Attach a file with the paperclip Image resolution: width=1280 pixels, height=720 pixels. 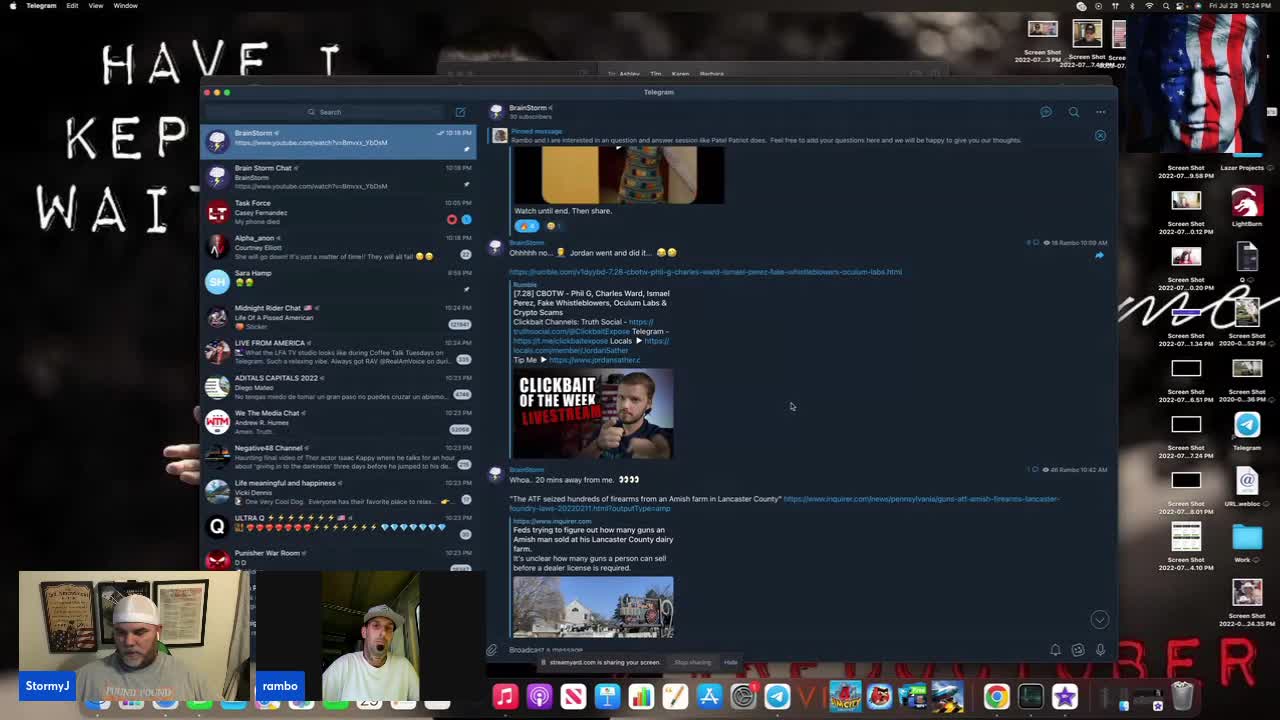coord(492,650)
